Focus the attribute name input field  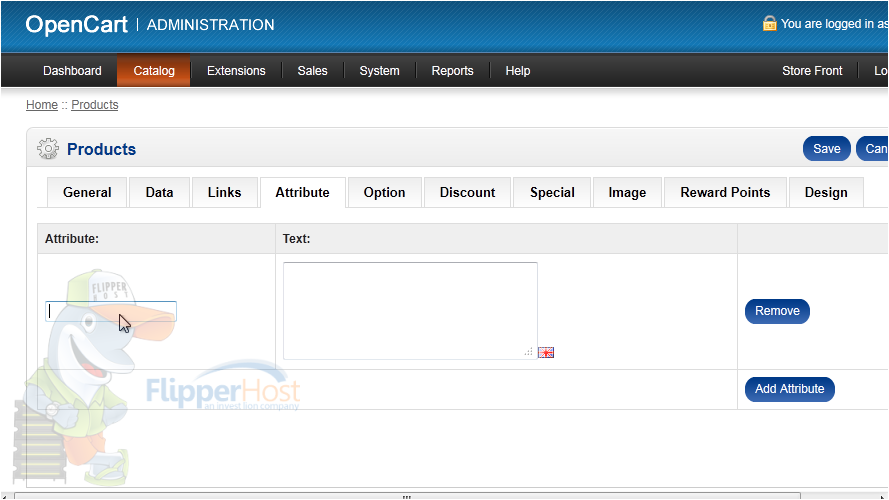point(111,311)
